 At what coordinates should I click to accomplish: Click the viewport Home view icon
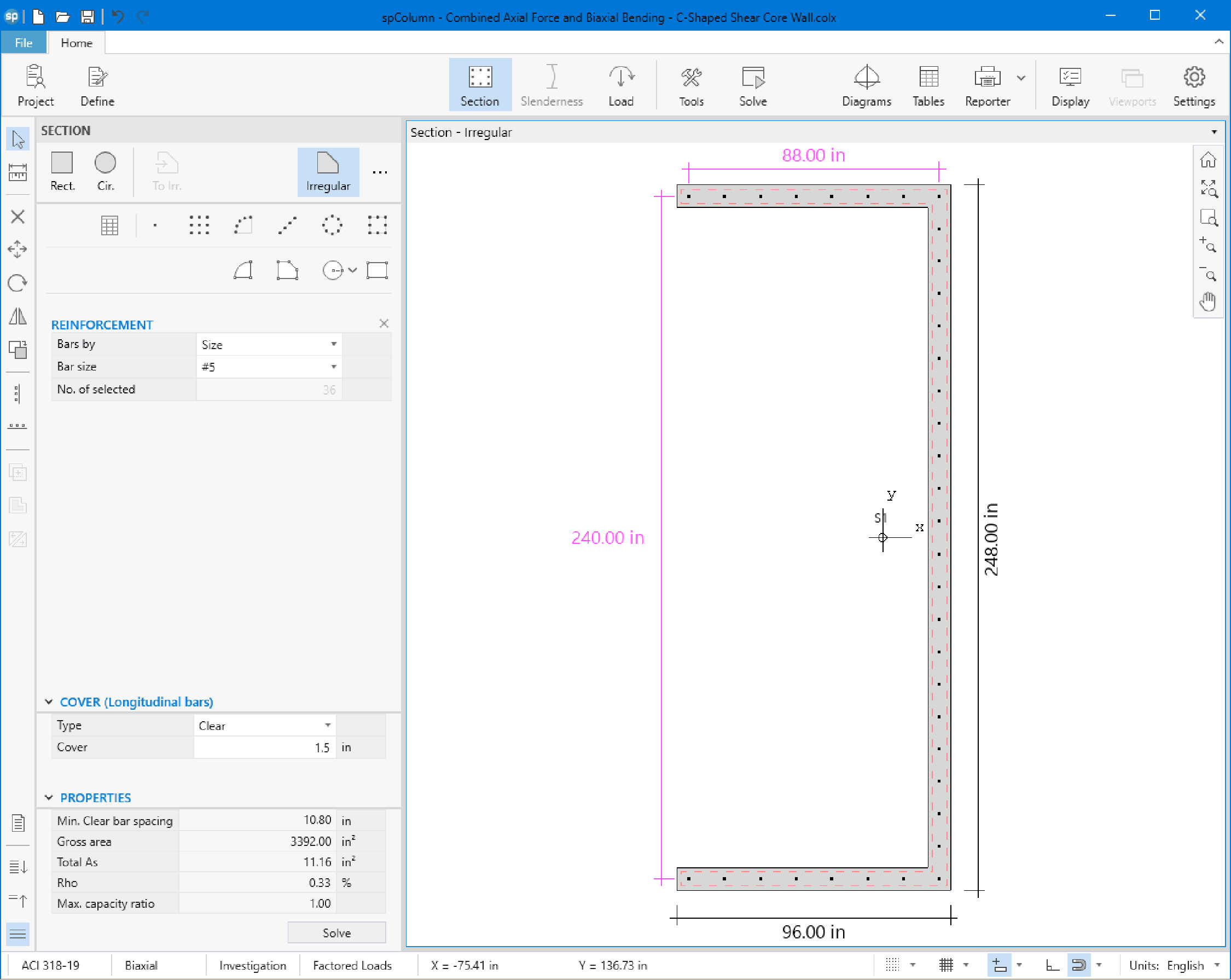(x=1207, y=160)
